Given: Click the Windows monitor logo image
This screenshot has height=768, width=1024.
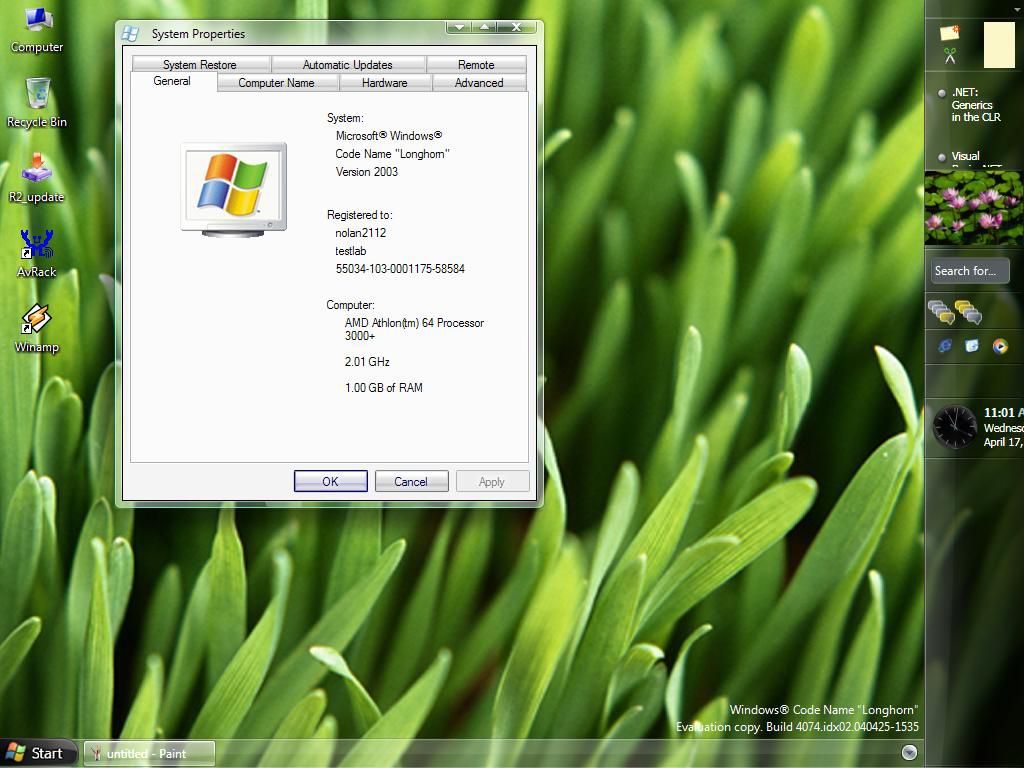Looking at the screenshot, I should tap(234, 189).
